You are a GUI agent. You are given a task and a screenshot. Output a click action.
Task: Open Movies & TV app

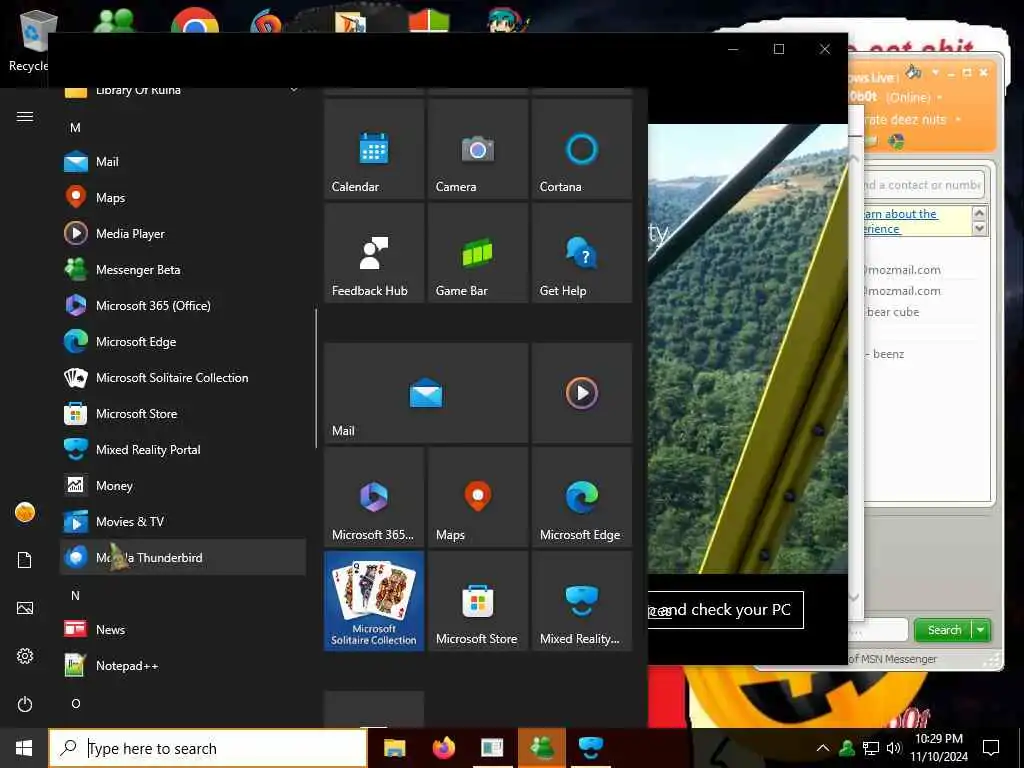pos(182,522)
